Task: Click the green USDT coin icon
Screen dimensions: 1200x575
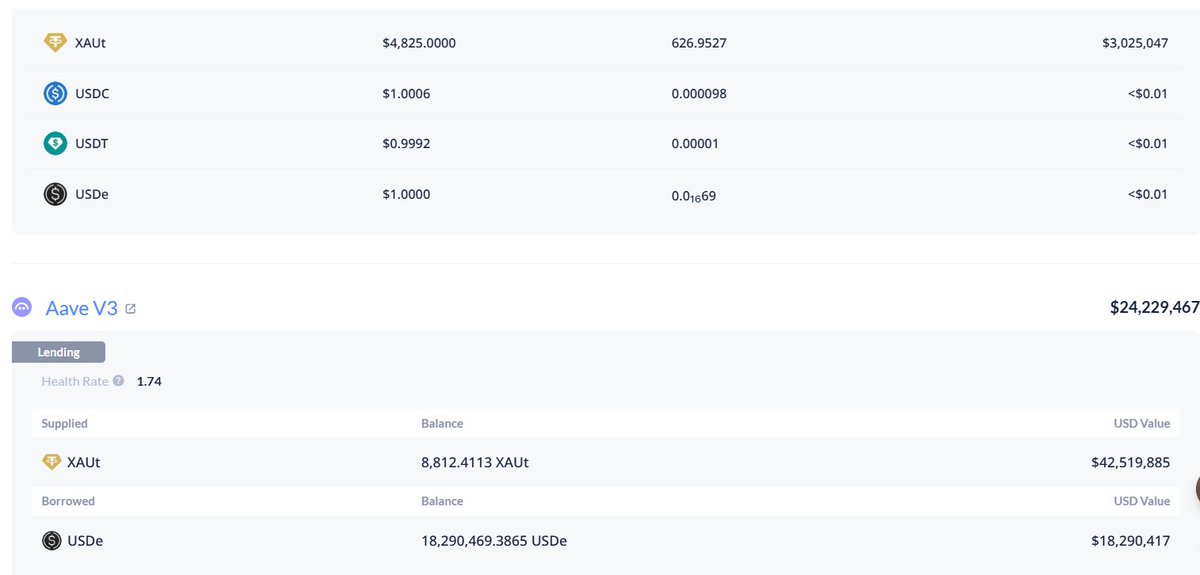Action: click(55, 144)
